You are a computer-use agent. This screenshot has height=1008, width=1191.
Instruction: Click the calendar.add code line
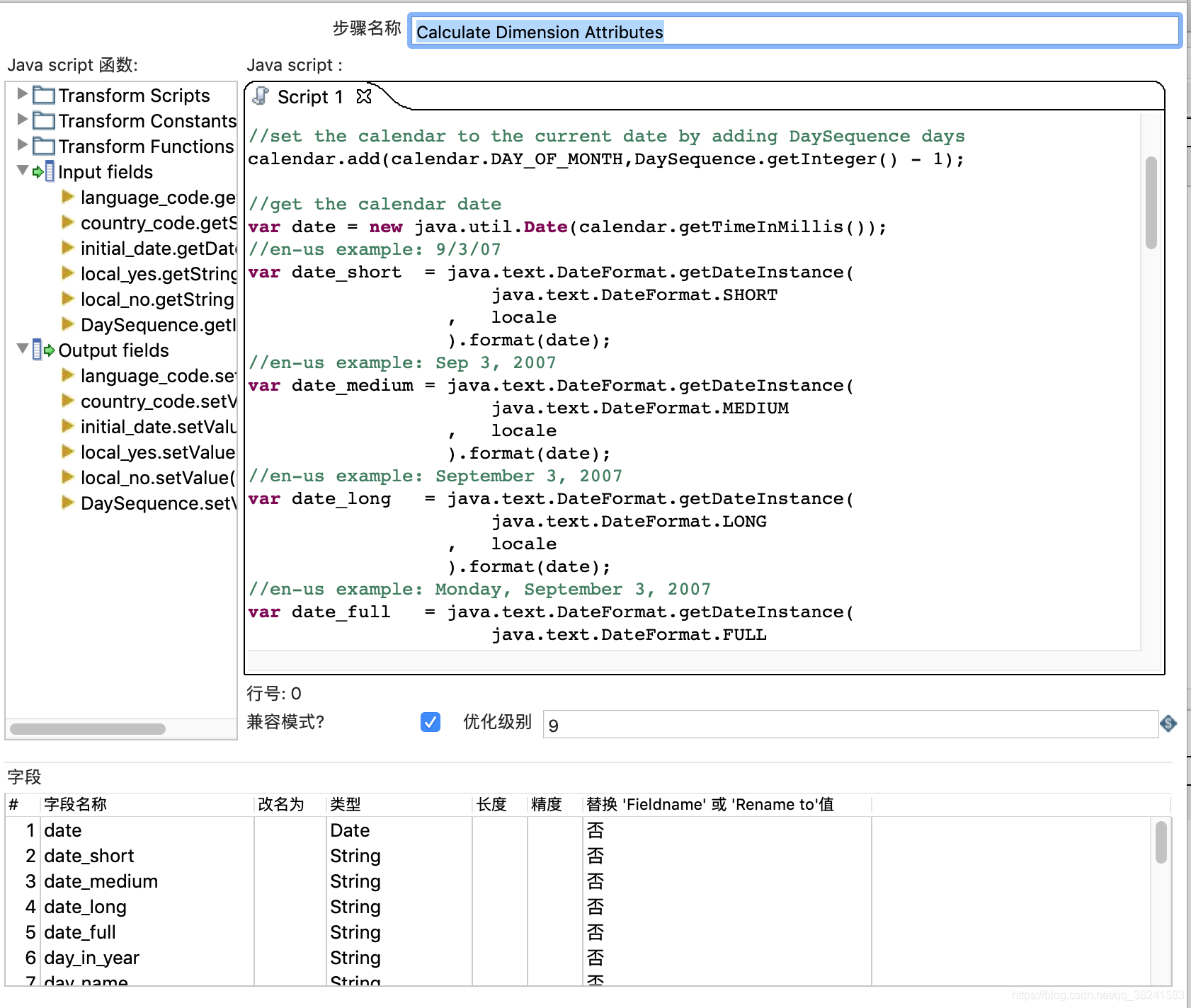606,159
